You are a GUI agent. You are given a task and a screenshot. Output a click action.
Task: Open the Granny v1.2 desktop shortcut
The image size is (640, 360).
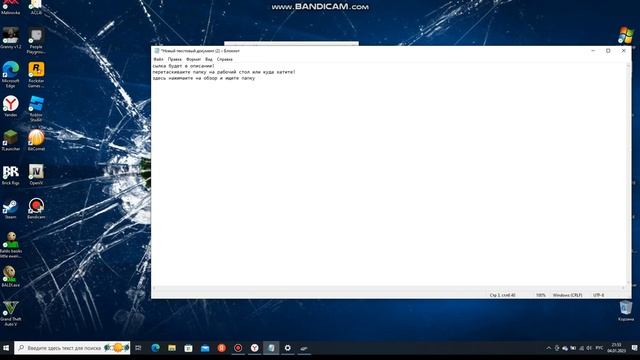tap(11, 38)
